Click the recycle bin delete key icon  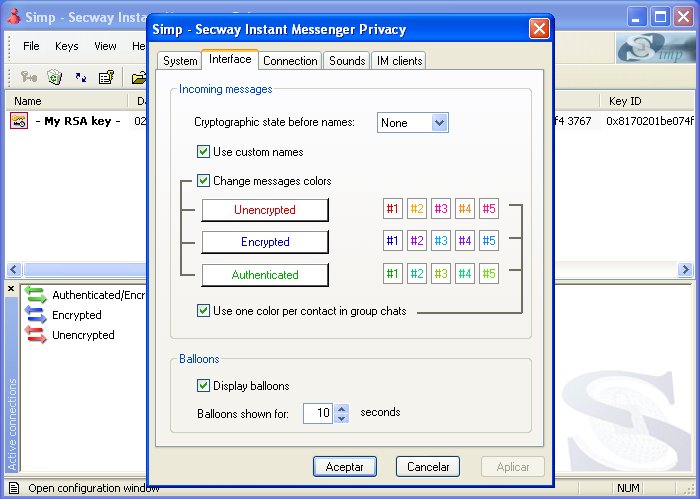[x=54, y=77]
